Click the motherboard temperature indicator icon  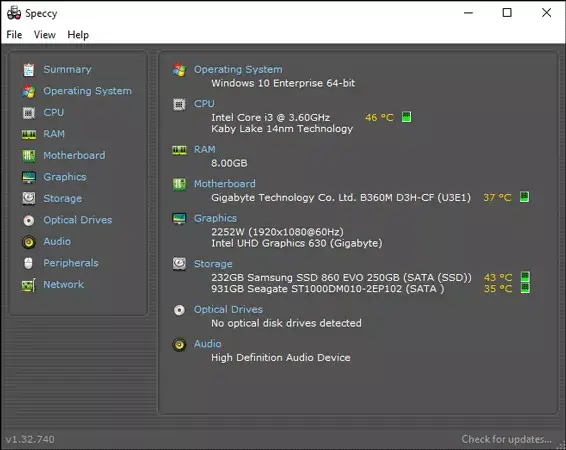tap(524, 197)
